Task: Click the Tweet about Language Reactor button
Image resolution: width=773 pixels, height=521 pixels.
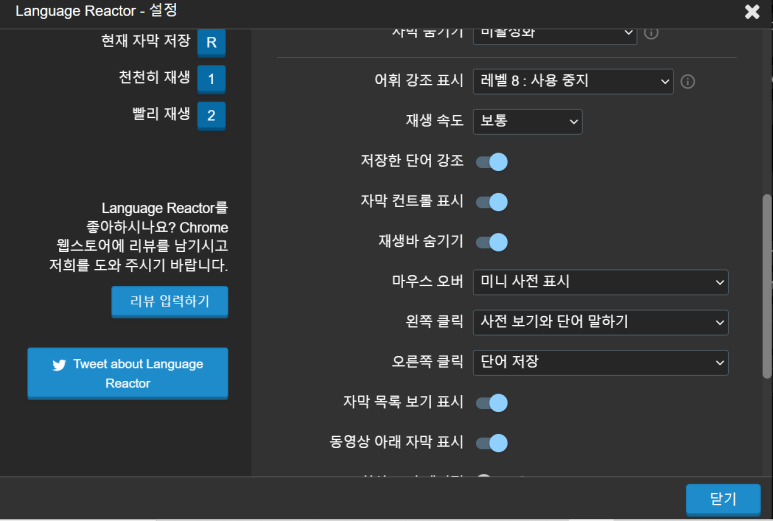Action: click(128, 373)
